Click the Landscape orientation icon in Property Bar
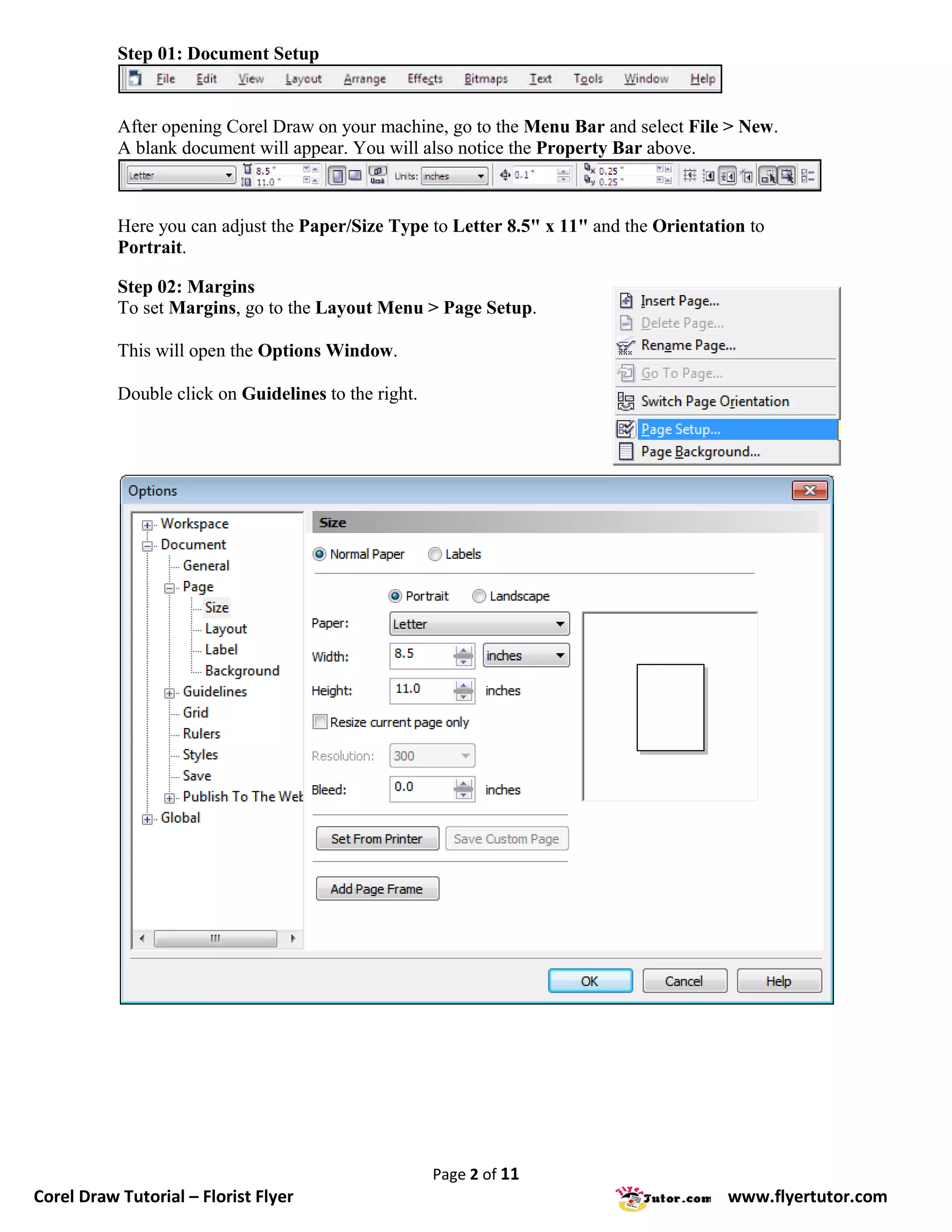This screenshot has width=952, height=1232. [x=355, y=176]
